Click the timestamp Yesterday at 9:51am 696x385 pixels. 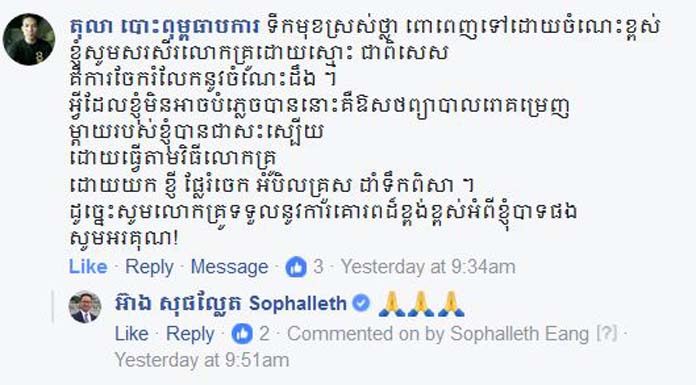coord(202,360)
